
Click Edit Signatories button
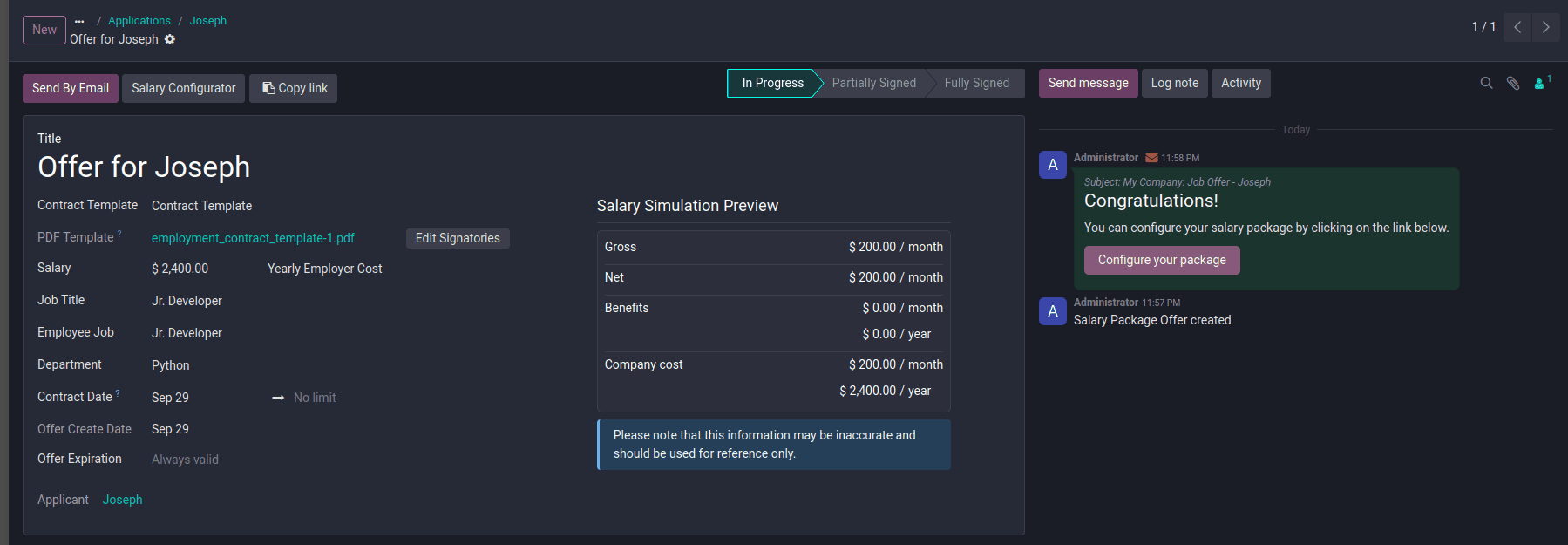[x=458, y=238]
